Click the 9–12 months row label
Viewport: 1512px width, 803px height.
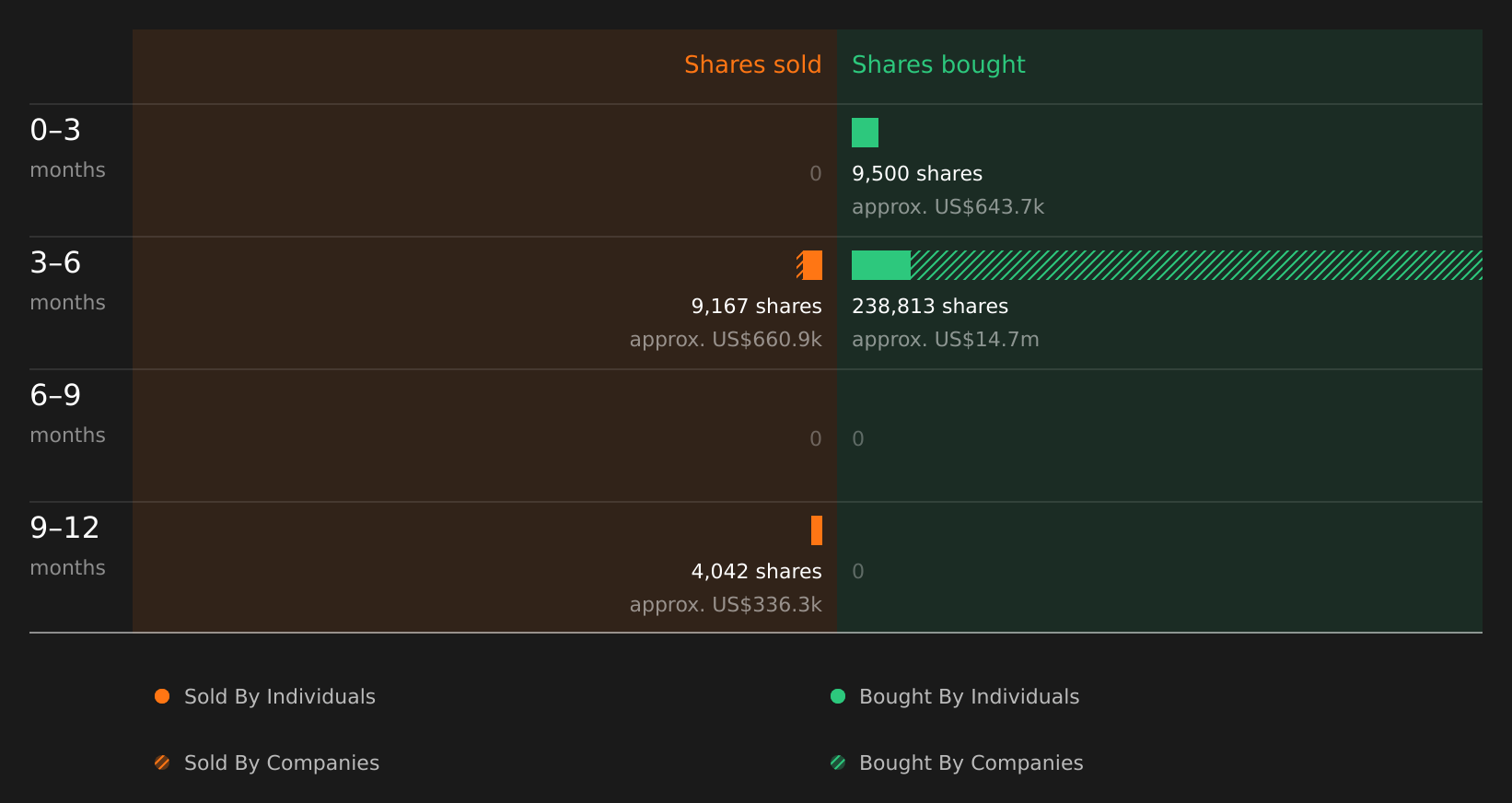67,545
